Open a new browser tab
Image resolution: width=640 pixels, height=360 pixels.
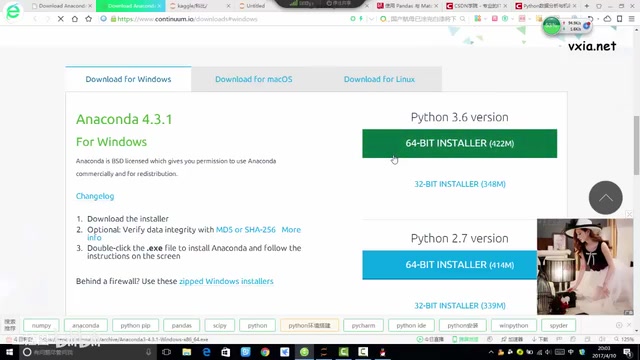pos(587,6)
